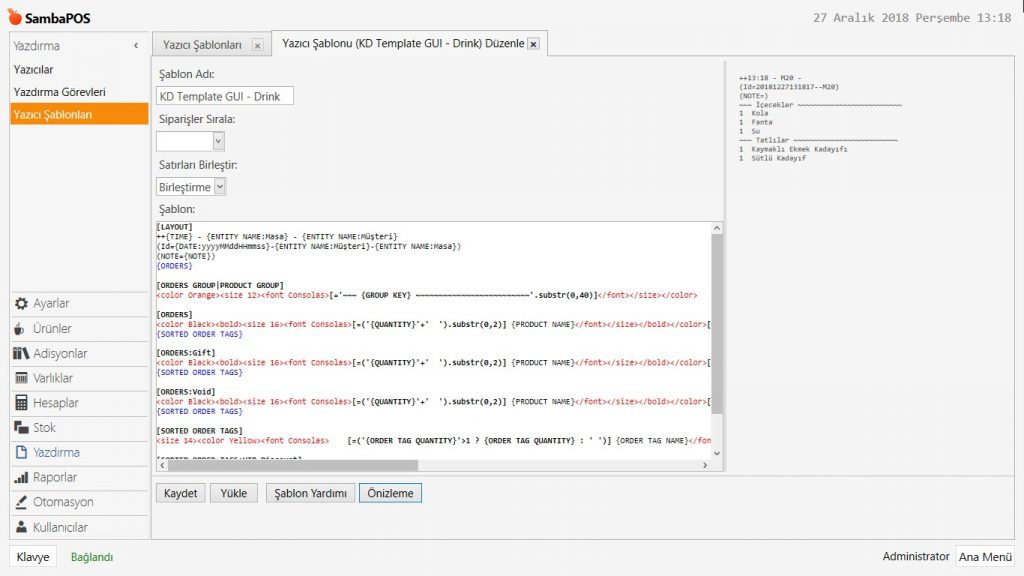1024x576 pixels.
Task: Open Adisyonlar tickets icon
Action: click(20, 354)
